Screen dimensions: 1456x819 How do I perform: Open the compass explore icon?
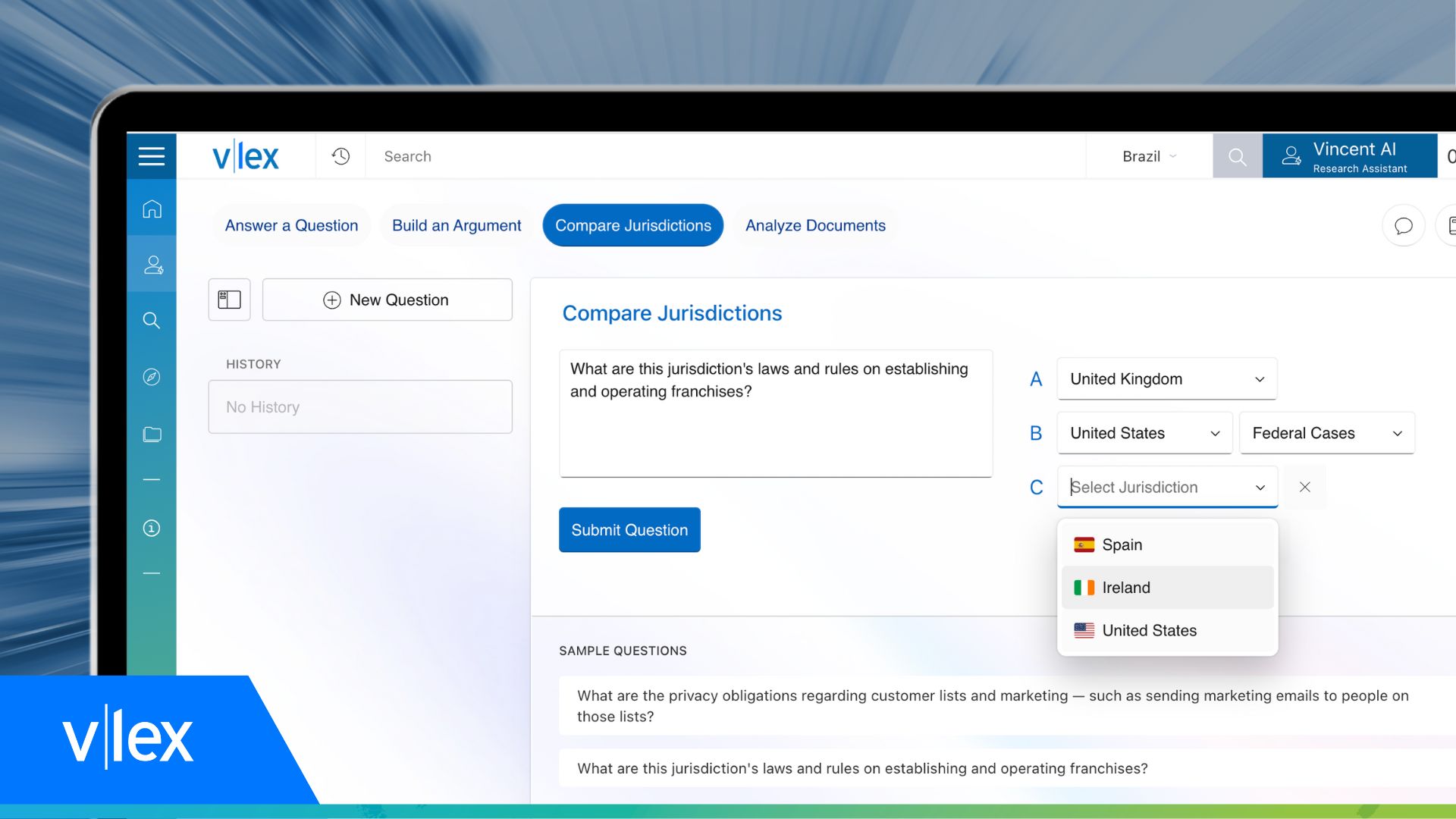click(152, 377)
